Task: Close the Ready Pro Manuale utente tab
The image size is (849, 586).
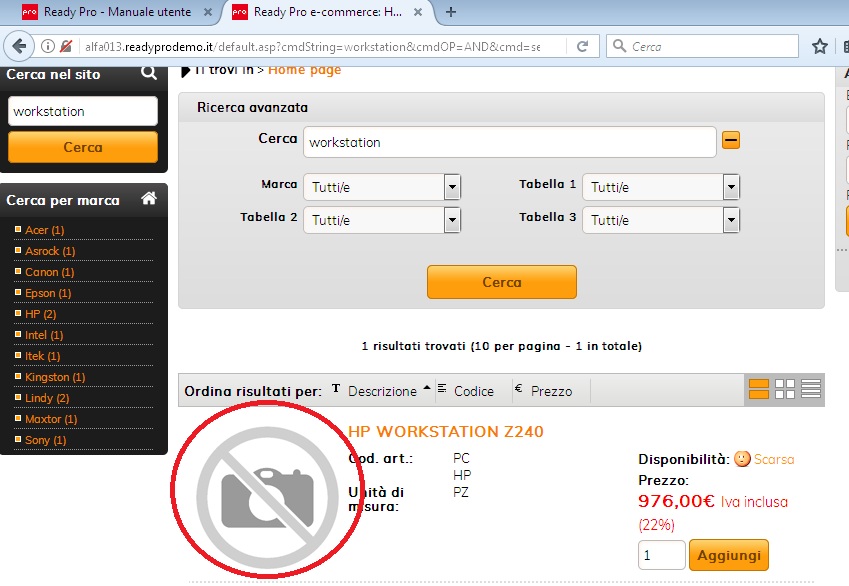Action: click(x=207, y=12)
